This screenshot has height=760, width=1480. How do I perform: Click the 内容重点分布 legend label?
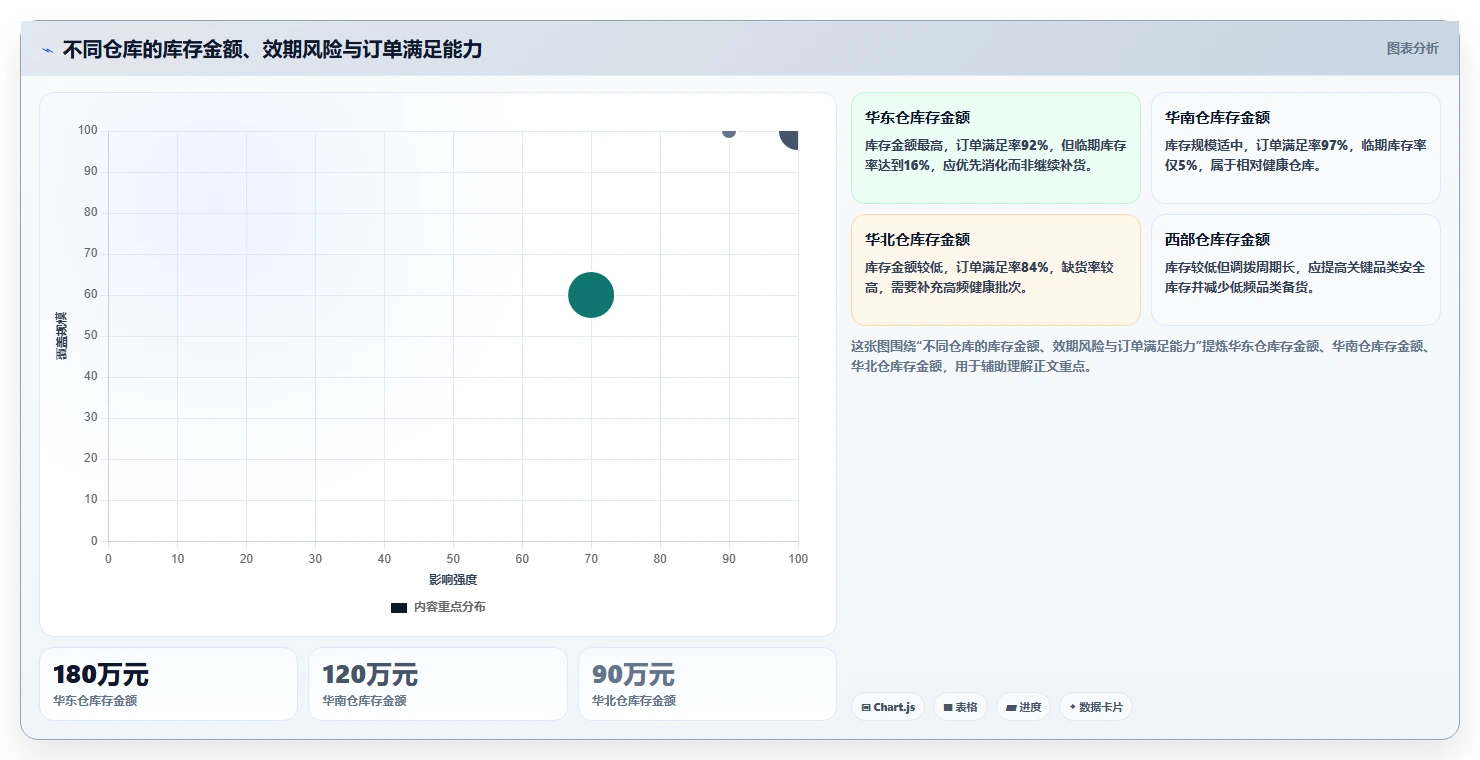[449, 607]
